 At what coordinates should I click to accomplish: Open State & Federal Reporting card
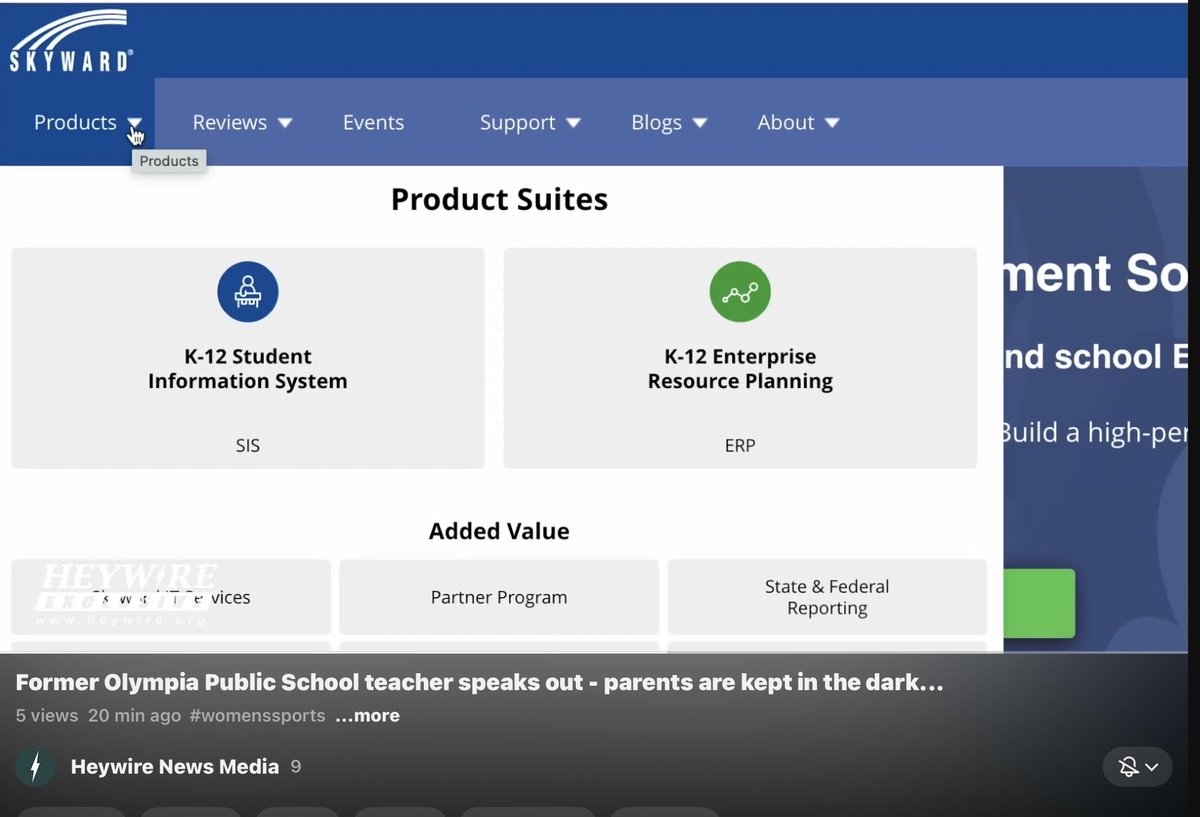[x=827, y=597]
